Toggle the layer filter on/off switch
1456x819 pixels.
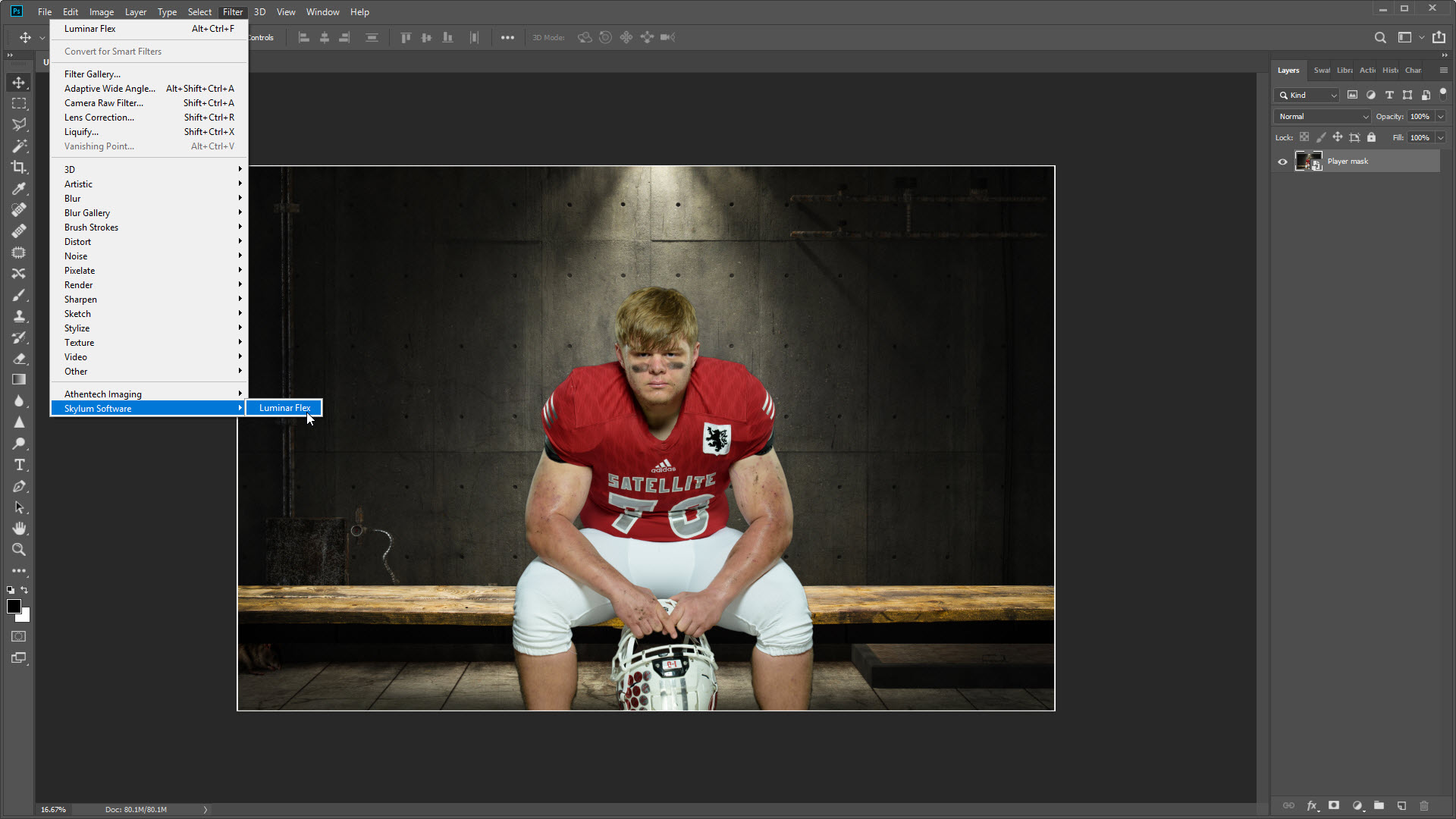[x=1443, y=93]
